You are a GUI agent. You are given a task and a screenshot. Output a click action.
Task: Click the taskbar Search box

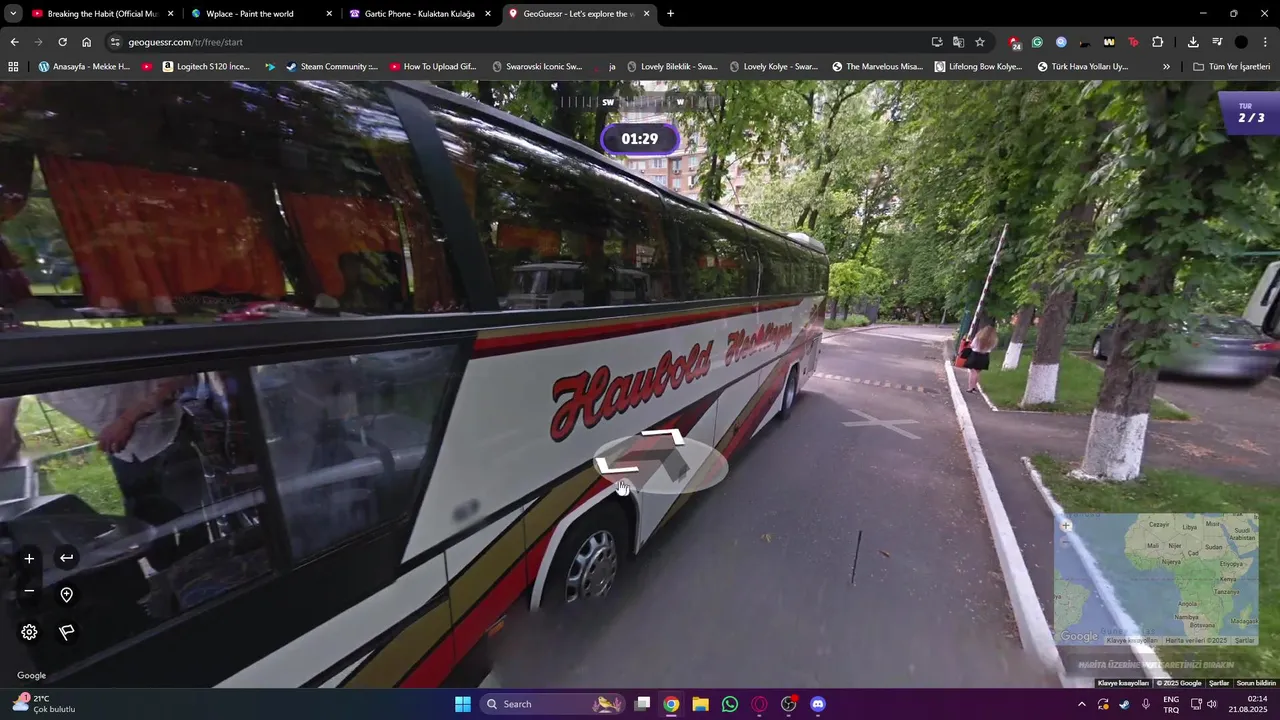tap(552, 704)
